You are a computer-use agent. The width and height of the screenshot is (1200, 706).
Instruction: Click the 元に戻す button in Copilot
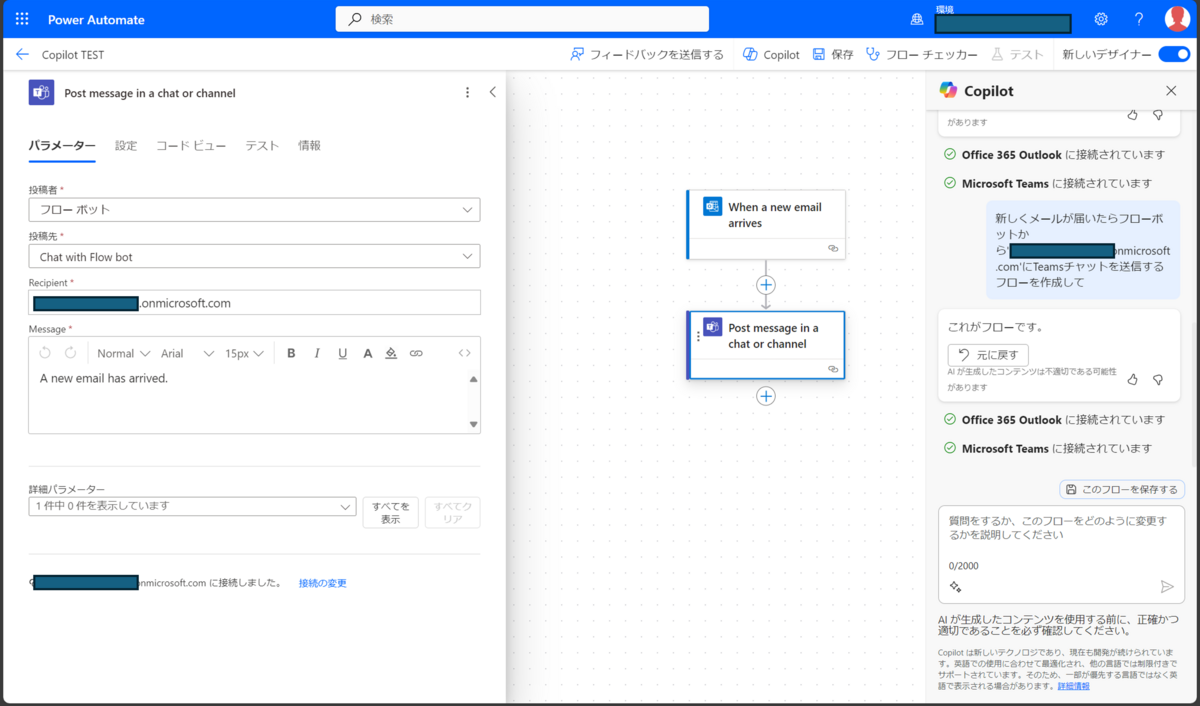[x=988, y=354]
